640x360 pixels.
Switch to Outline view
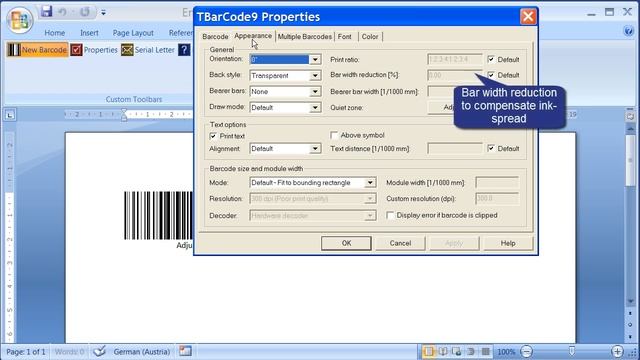[x=471, y=351]
